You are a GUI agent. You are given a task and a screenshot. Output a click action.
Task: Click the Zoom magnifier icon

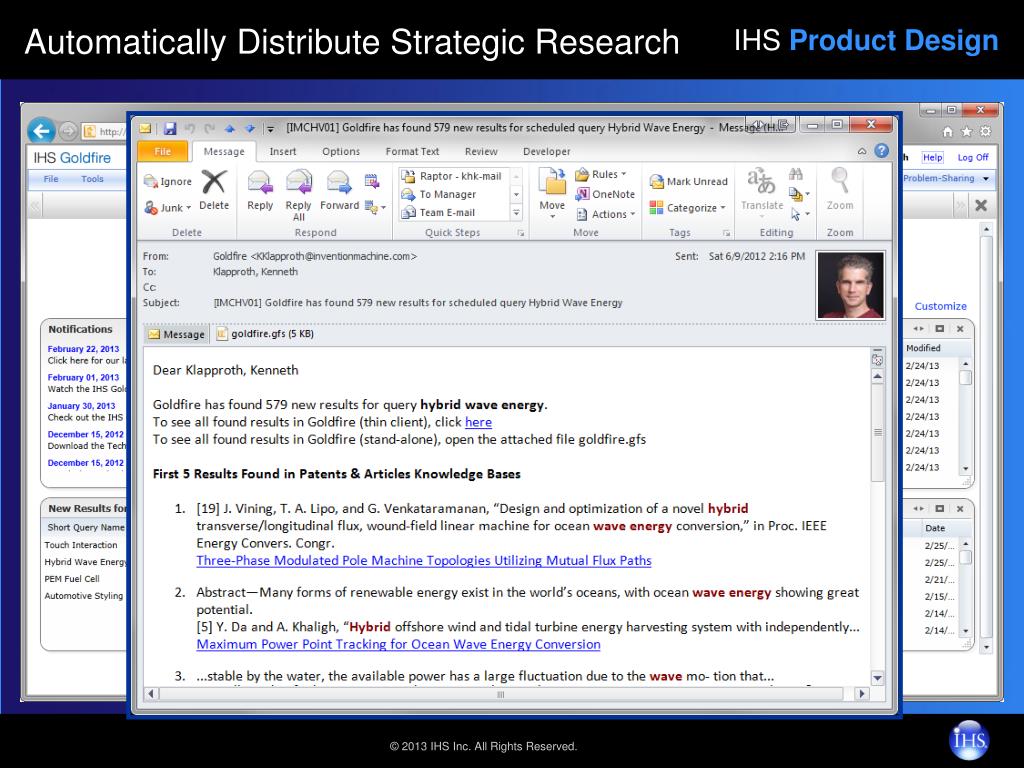click(840, 180)
